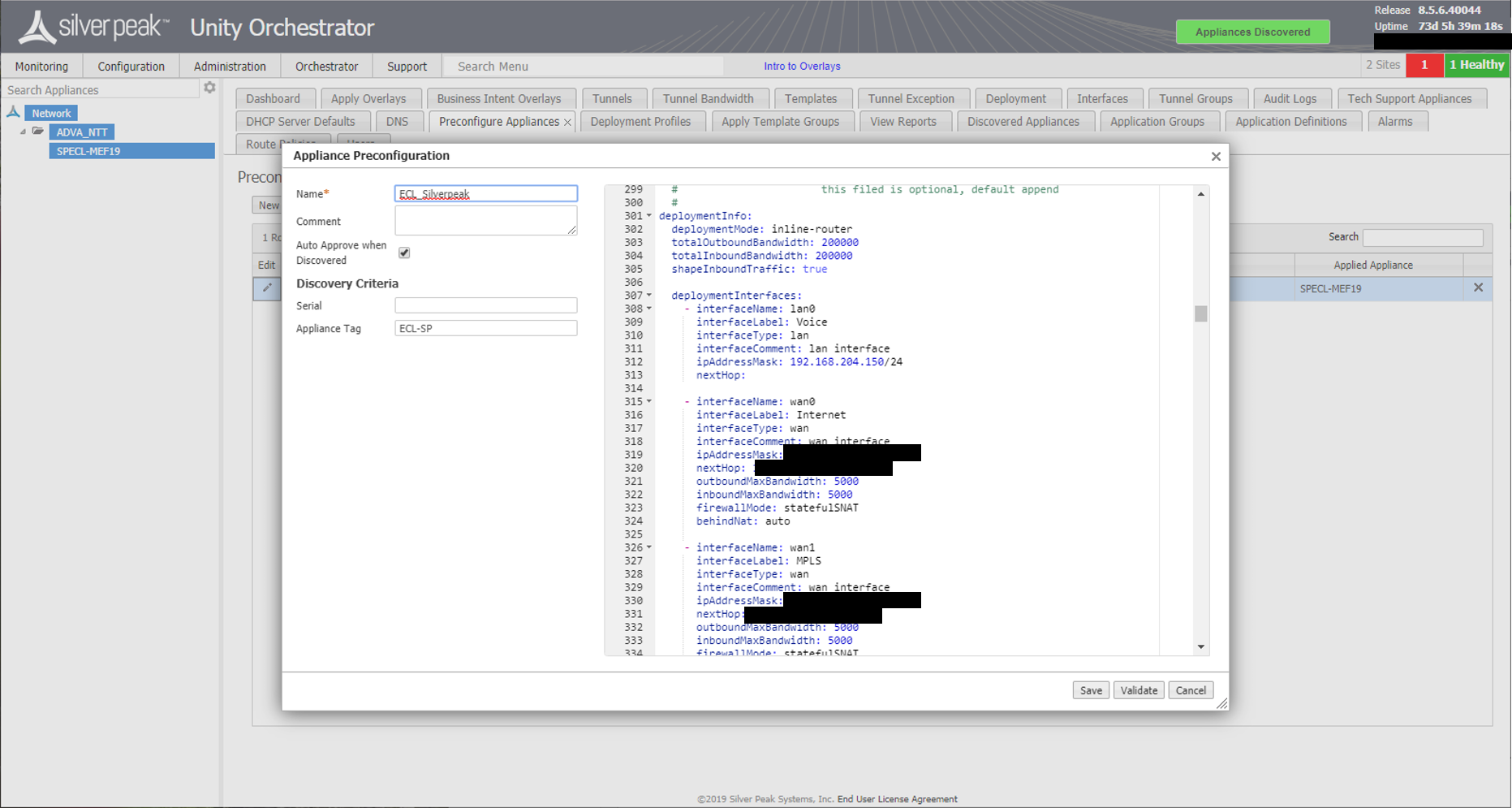Click the ADVA_NTT folder icon

pyautogui.click(x=38, y=131)
